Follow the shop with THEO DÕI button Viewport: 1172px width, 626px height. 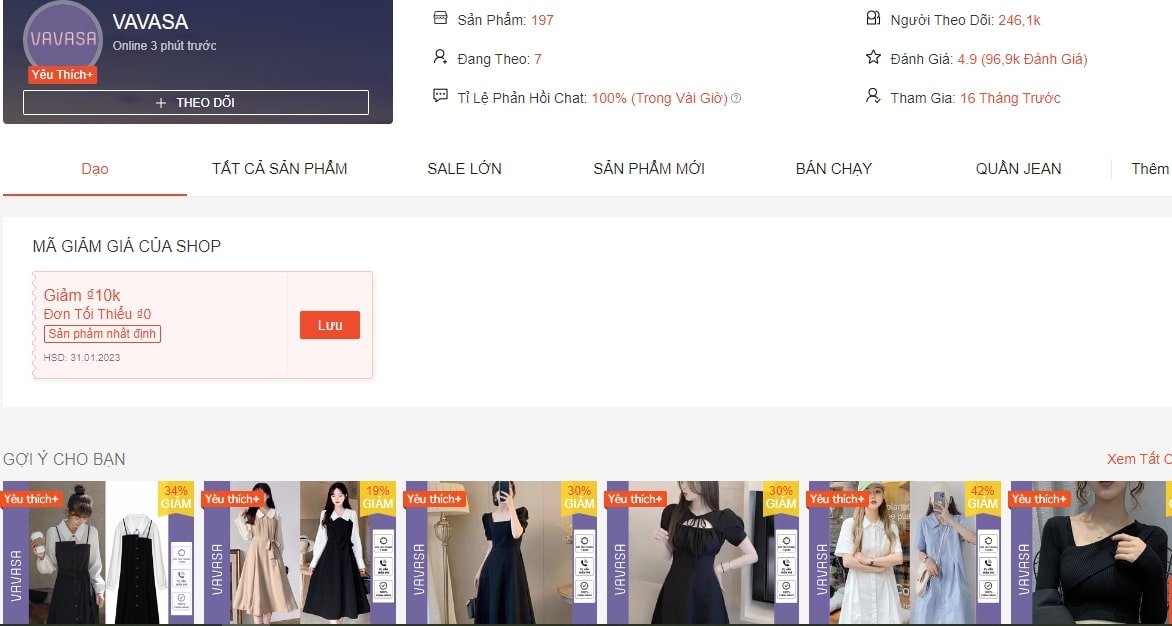[196, 102]
